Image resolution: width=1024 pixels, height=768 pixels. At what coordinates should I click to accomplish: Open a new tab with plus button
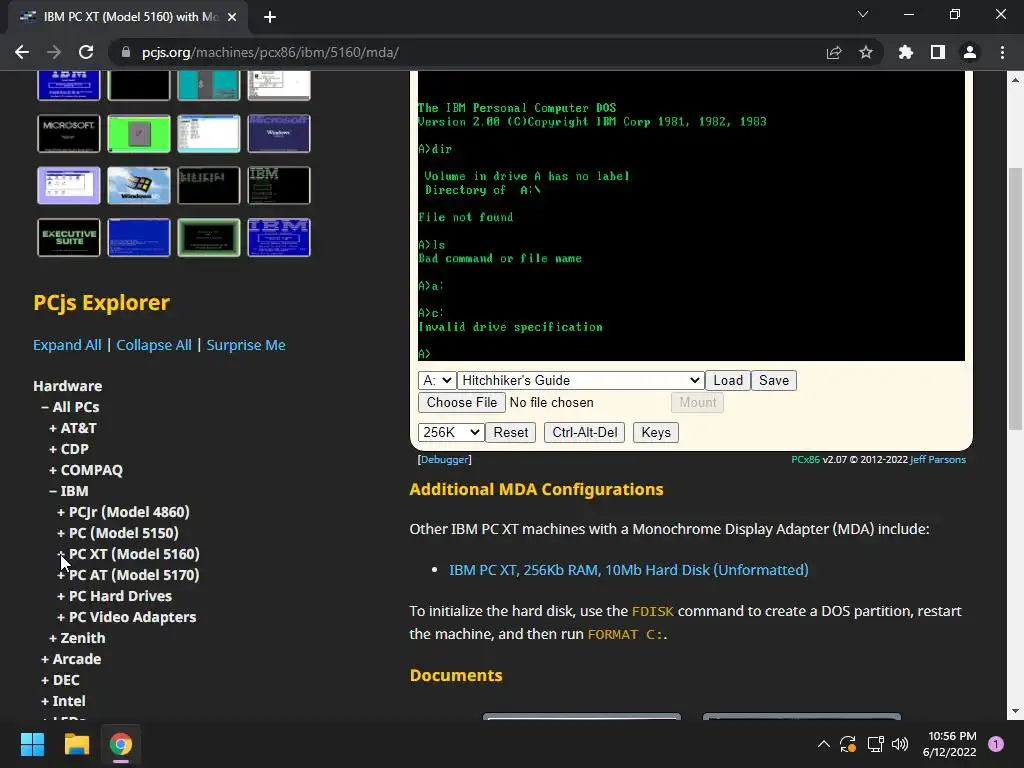[x=270, y=17]
